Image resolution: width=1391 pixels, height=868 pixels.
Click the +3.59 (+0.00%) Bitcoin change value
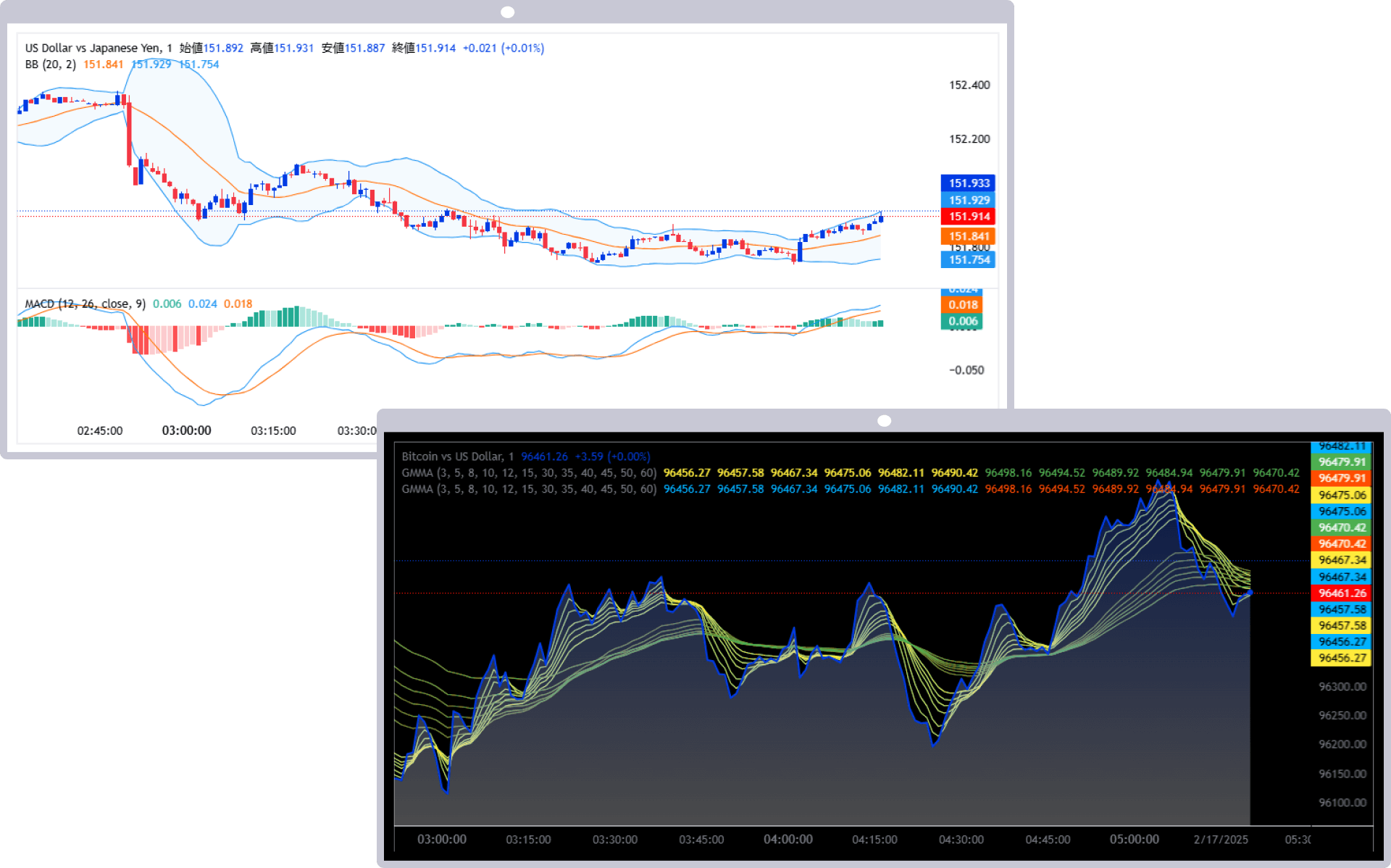click(612, 456)
